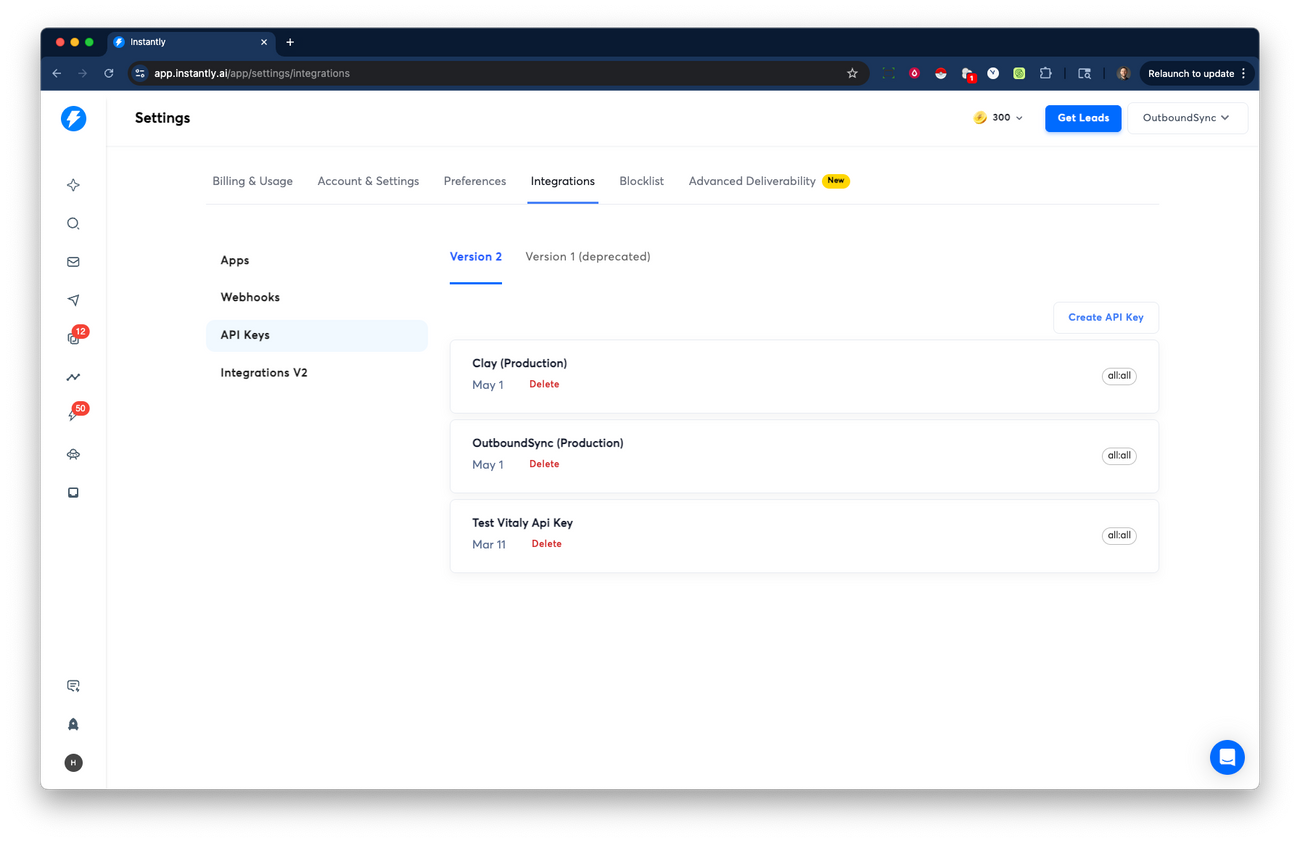Select the Unibox envelope icon
Viewport: 1300px width, 843px height.
point(73,261)
